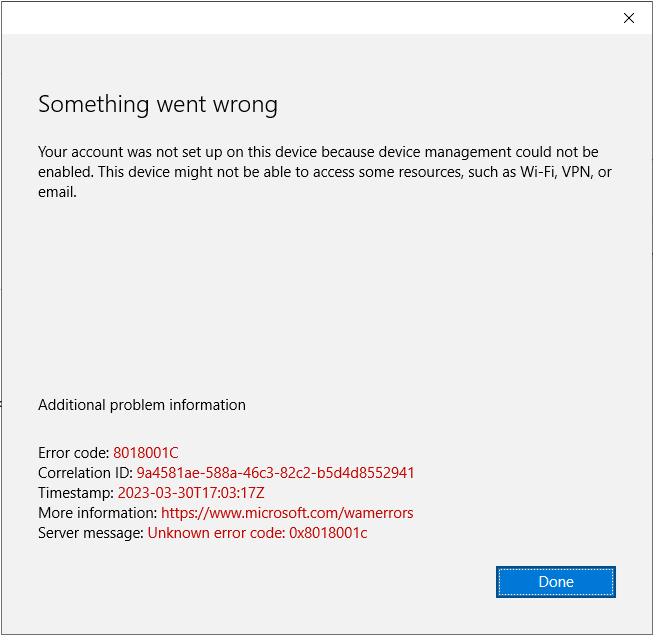Click 'Additional problem information' label
The height and width of the screenshot is (636, 653).
pyautogui.click(x=142, y=405)
